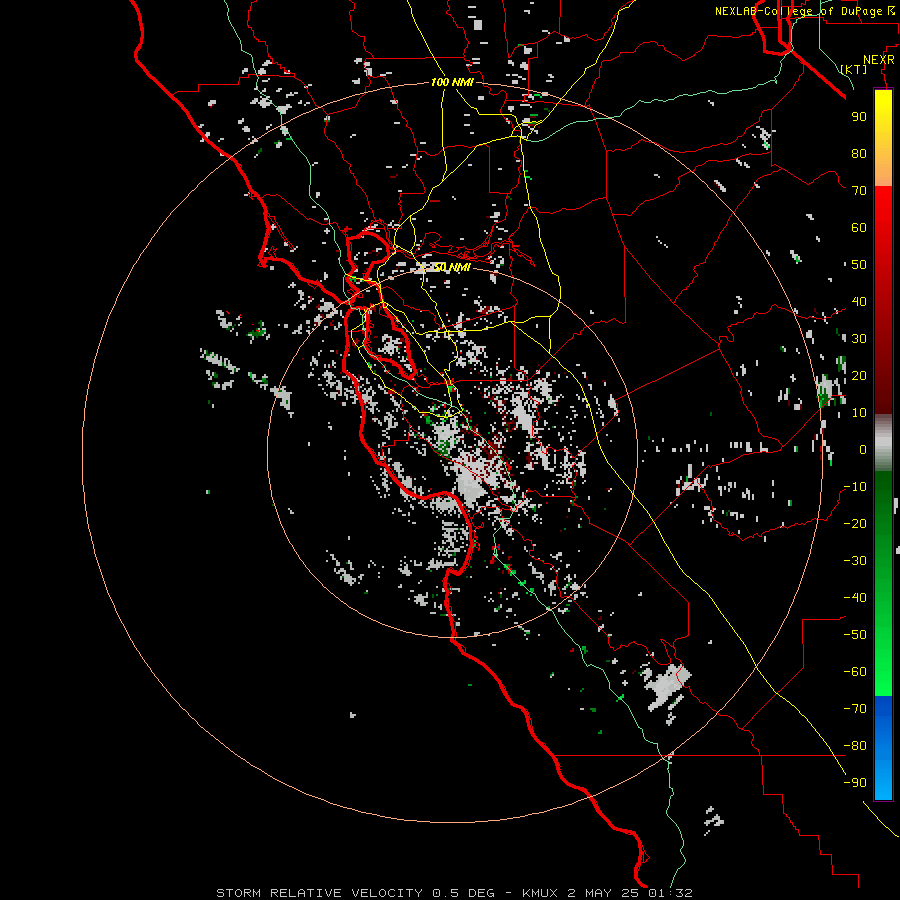Click the "-10" value on the velocity scale
The height and width of the screenshot is (900, 900).
[x=855, y=487]
